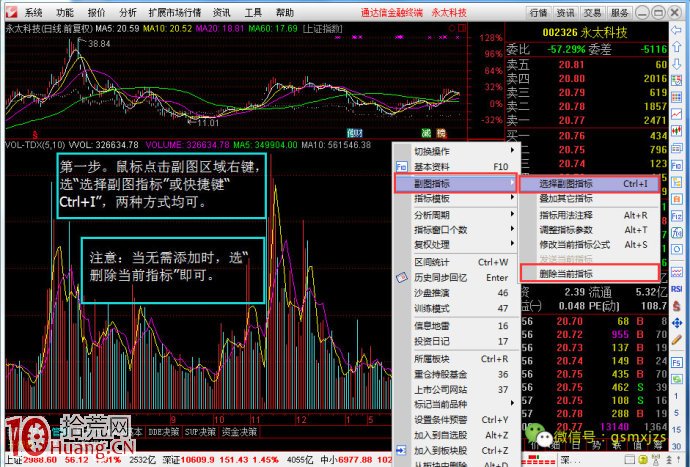Click F10 icon beside 基本资料 menu entry
This screenshot has height=467, width=690.
click(401, 167)
